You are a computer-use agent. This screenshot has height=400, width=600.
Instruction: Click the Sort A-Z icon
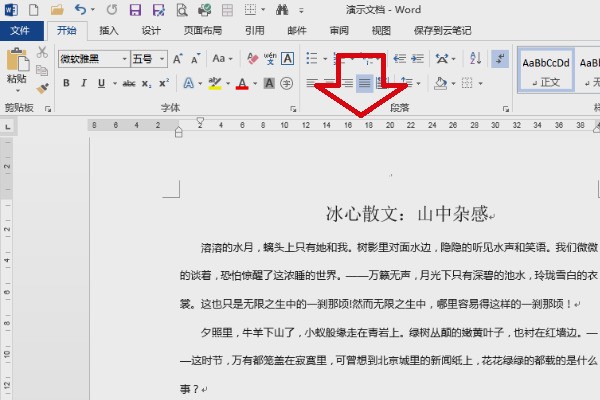(475, 59)
